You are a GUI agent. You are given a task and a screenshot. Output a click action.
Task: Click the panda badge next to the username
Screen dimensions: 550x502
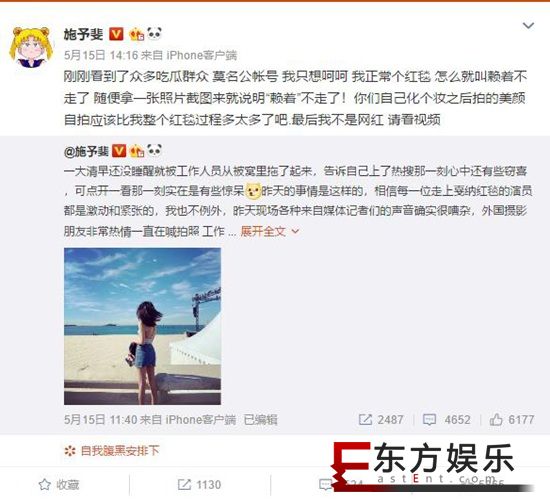(x=154, y=33)
